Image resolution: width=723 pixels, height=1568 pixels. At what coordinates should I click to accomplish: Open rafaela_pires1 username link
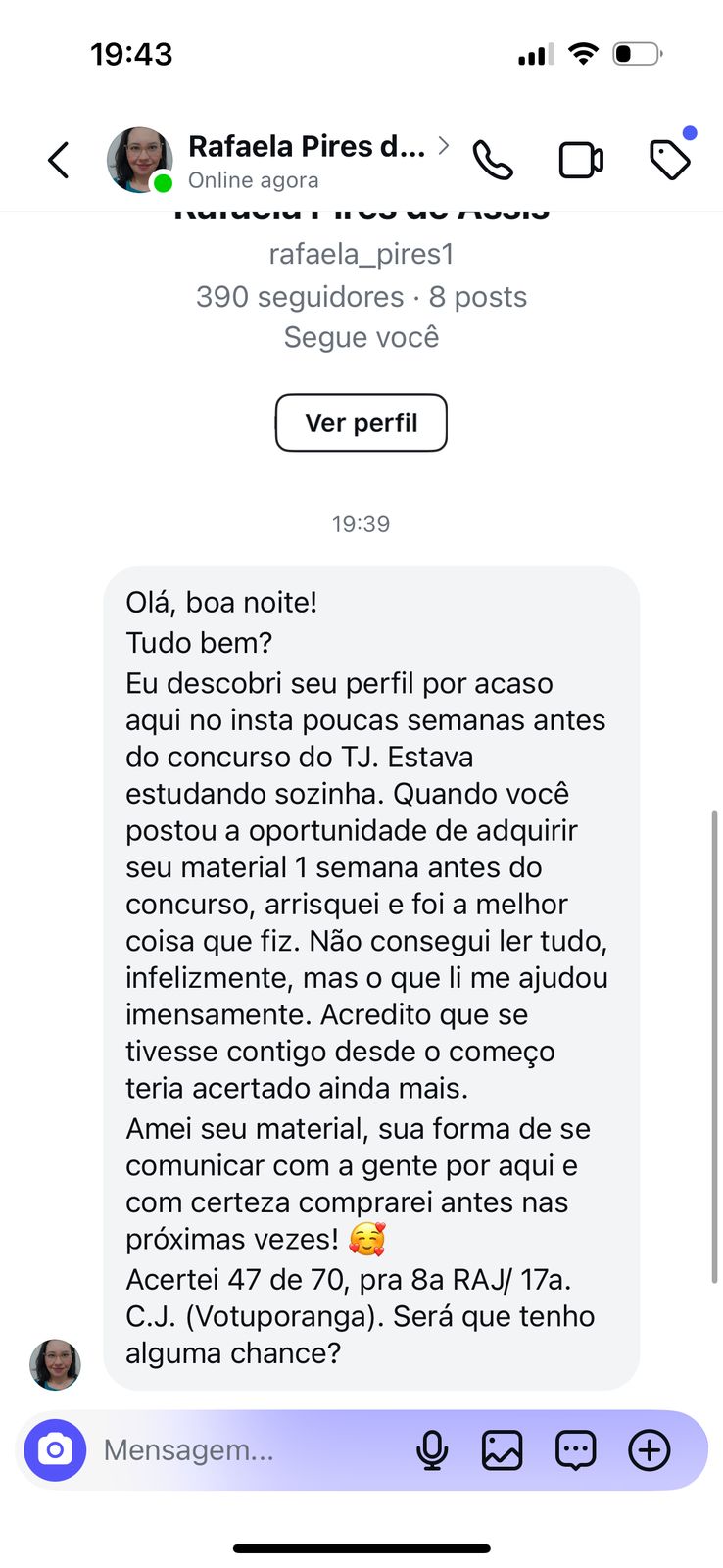[x=361, y=255]
